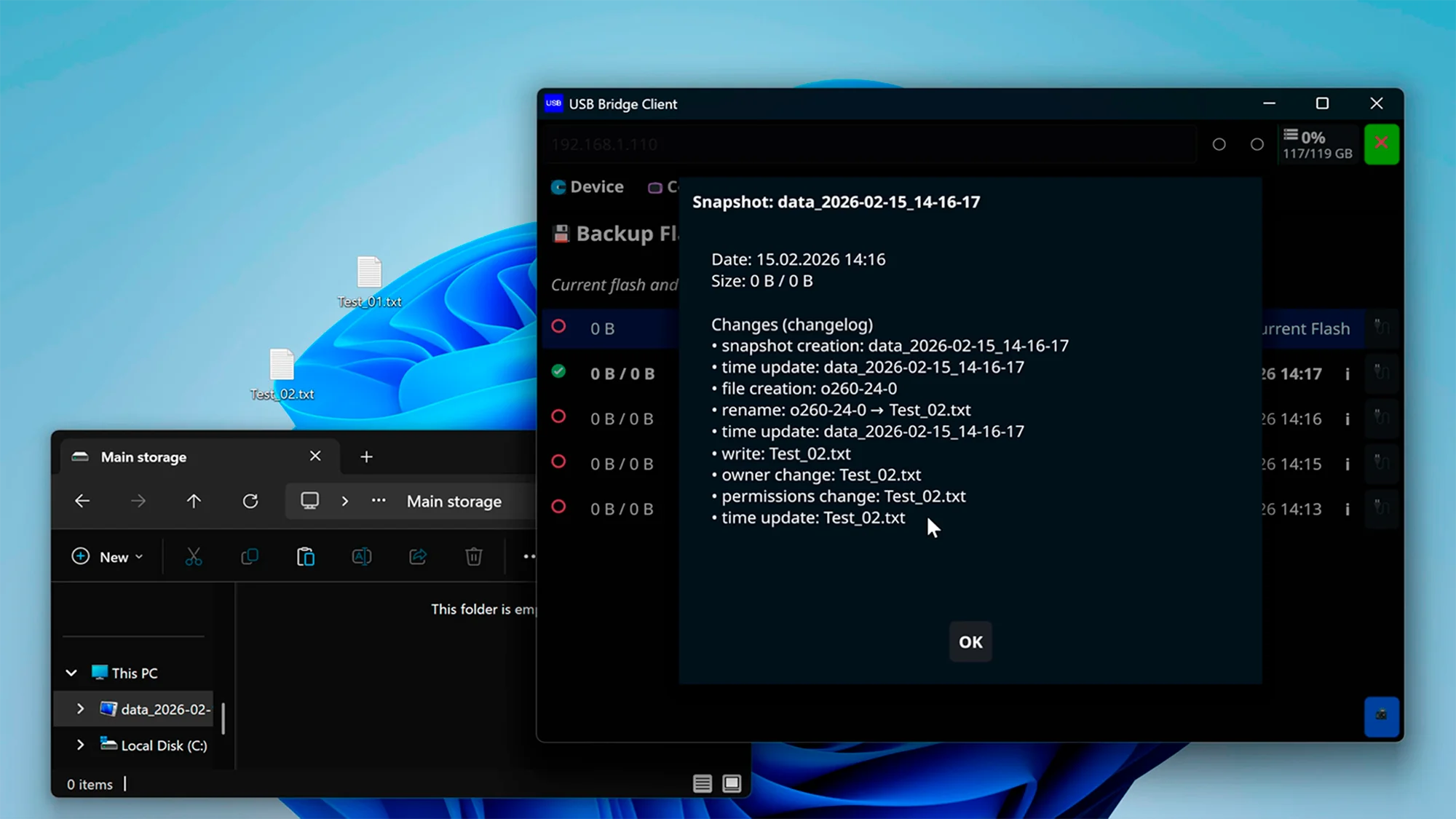Click the Paste clipboard icon
Image resolution: width=1456 pixels, height=819 pixels.
coord(306,557)
